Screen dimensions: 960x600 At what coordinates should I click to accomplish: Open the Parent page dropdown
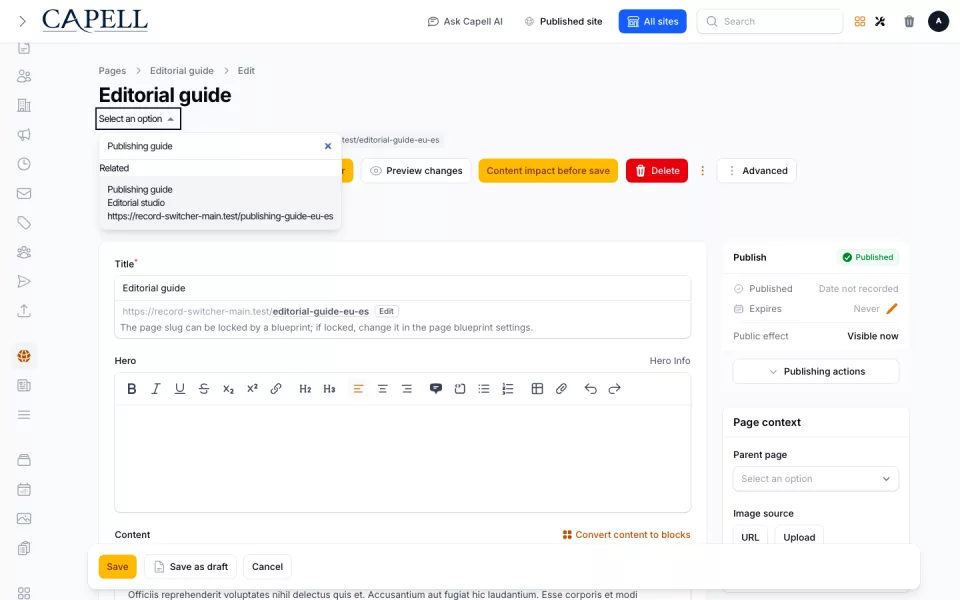816,479
